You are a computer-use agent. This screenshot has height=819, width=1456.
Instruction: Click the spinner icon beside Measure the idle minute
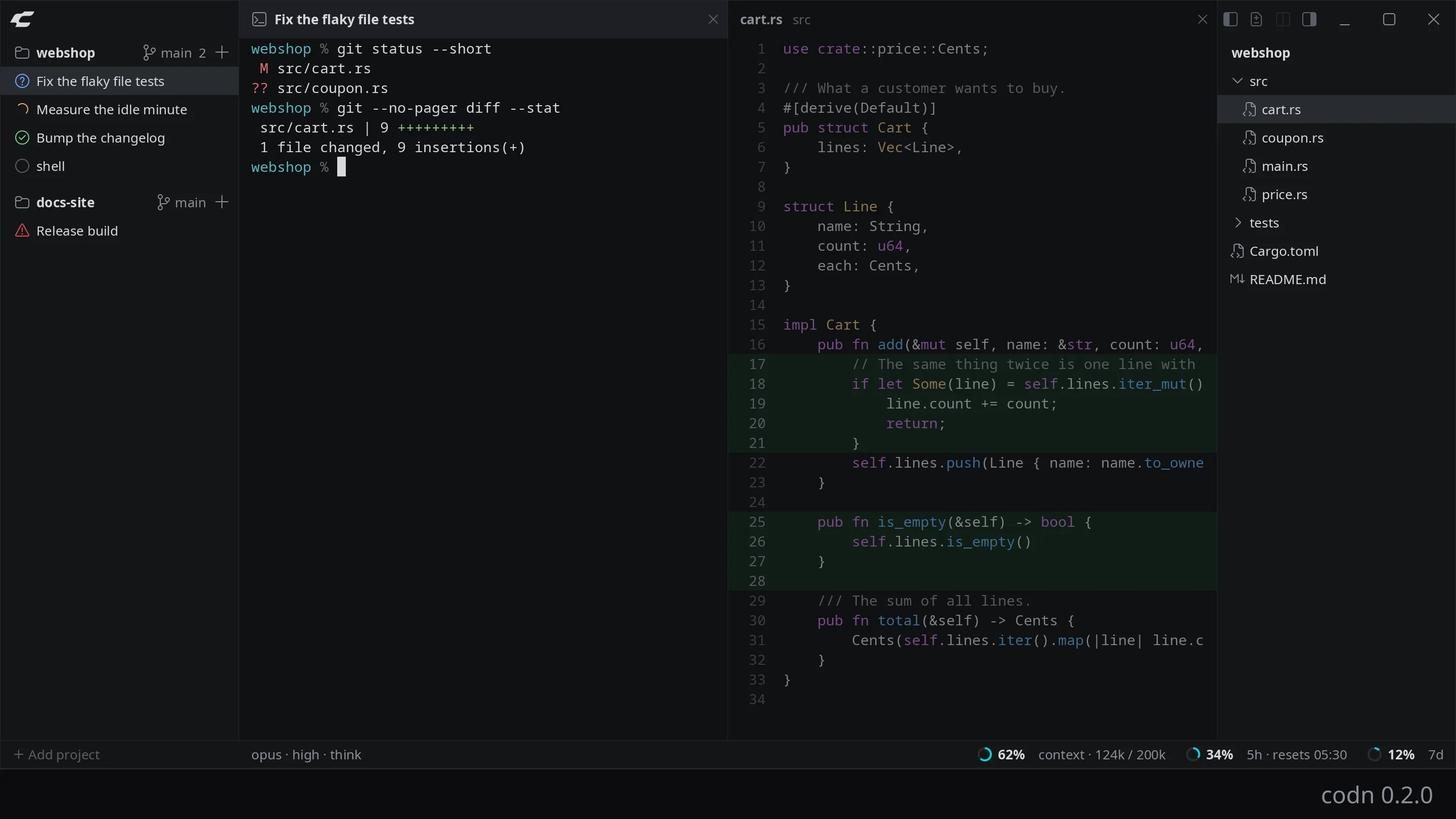(22, 109)
